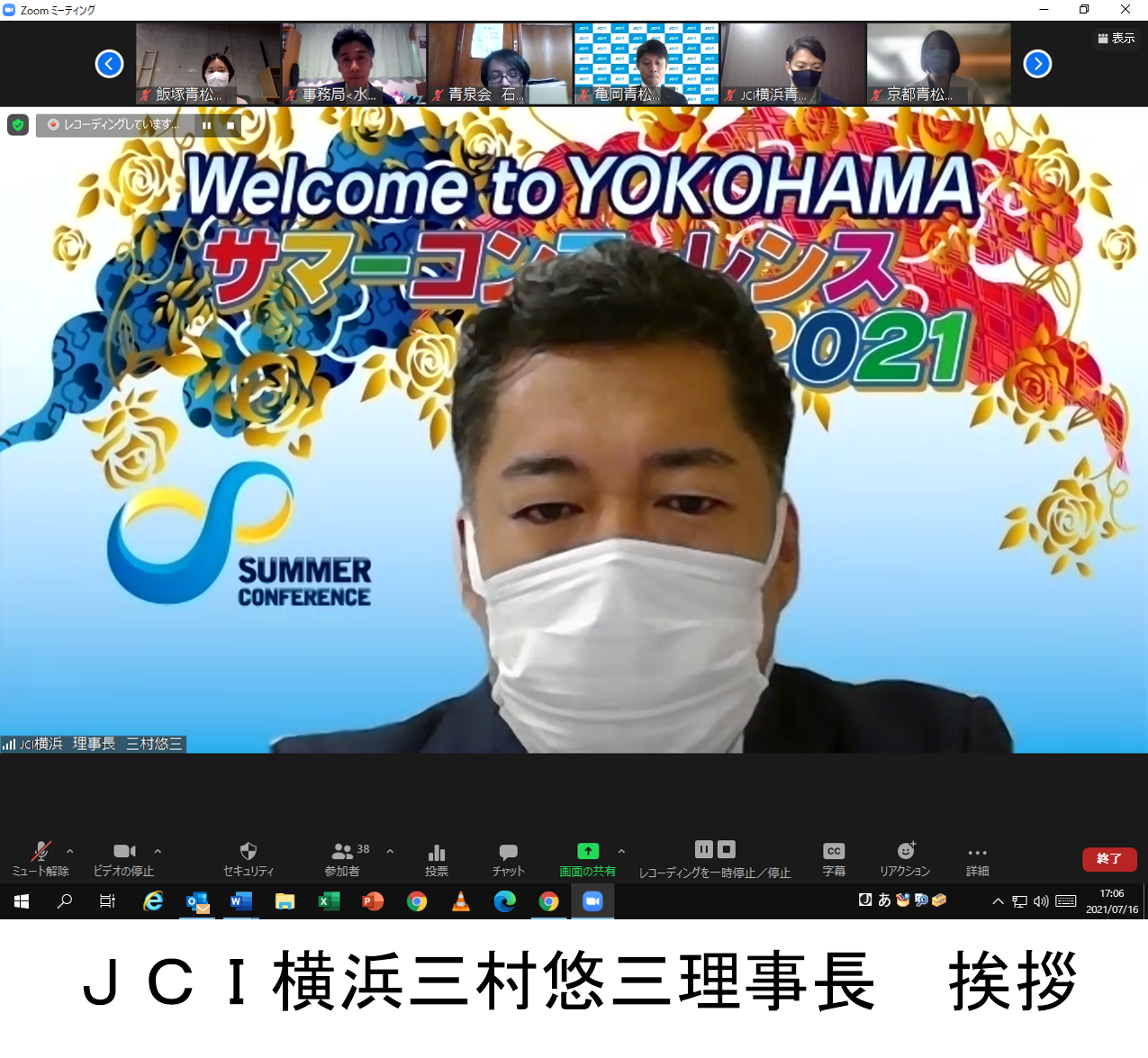1148x1058 pixels.
Task: Stop recording from top recording indicator
Action: (x=231, y=125)
